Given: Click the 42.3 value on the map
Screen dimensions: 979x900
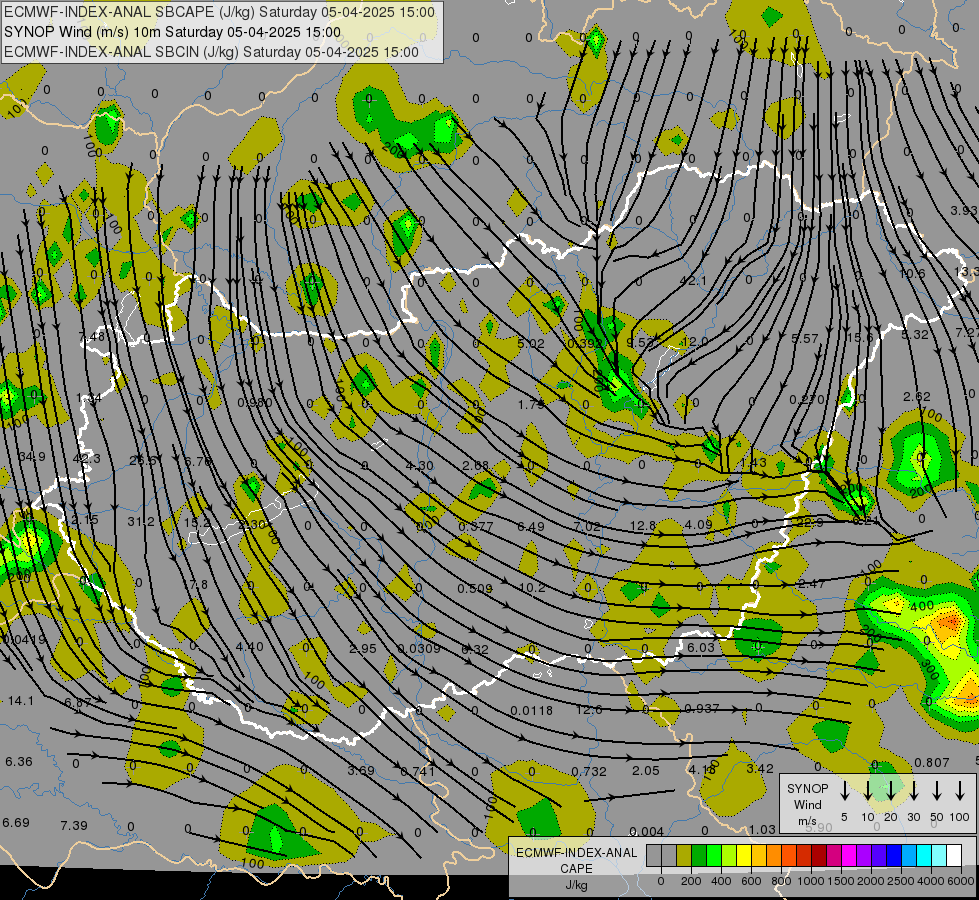Looking at the screenshot, I should point(87,458).
